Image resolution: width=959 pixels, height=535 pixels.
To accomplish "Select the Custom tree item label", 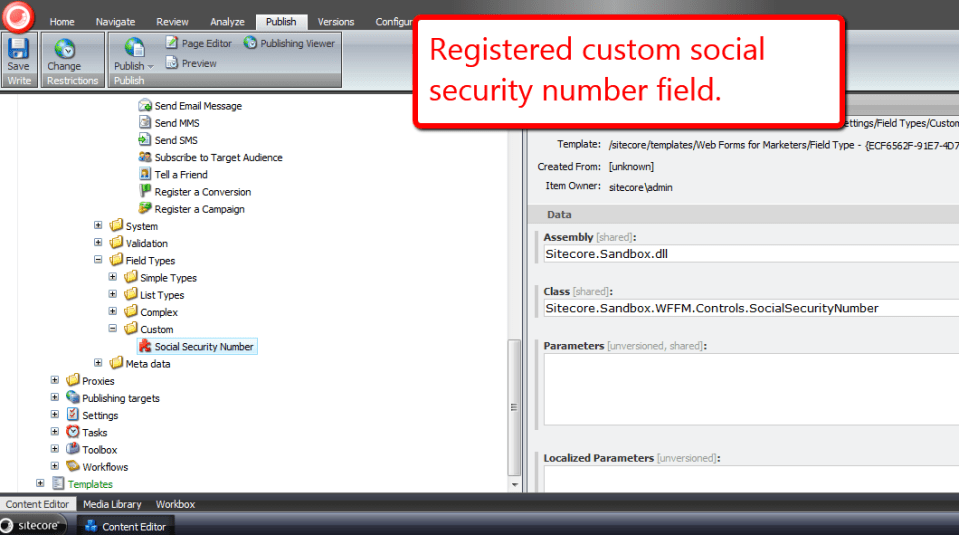I will click(157, 329).
